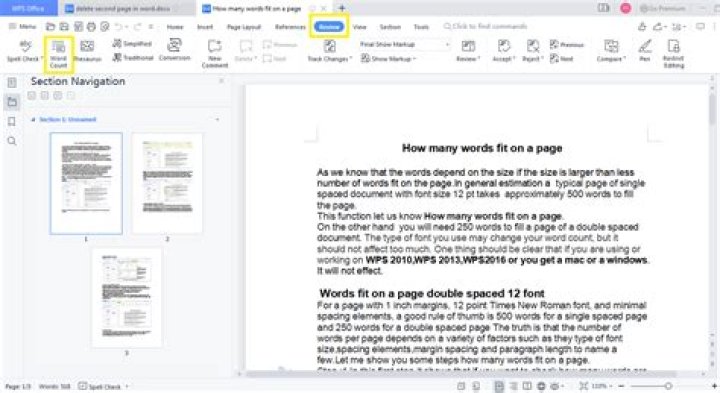Accept the tracked change
The width and height of the screenshot is (720, 393).
504,51
